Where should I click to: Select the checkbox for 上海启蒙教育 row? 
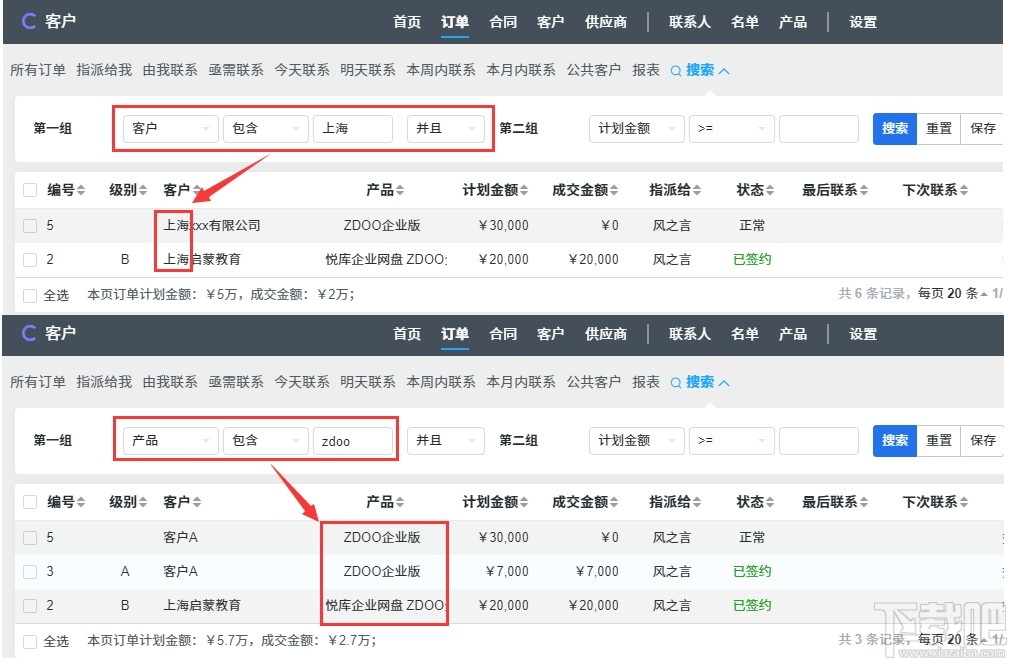click(x=29, y=259)
